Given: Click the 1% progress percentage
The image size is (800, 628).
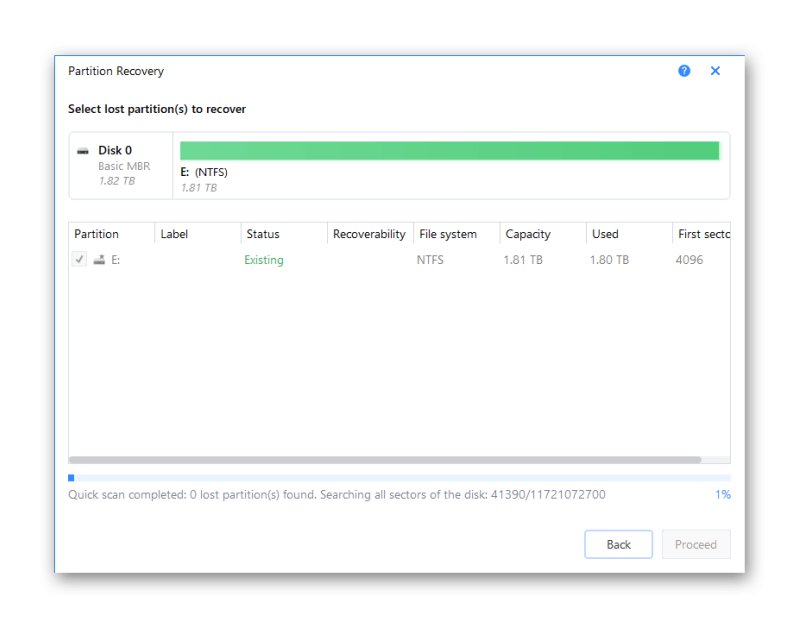Looking at the screenshot, I should [722, 494].
